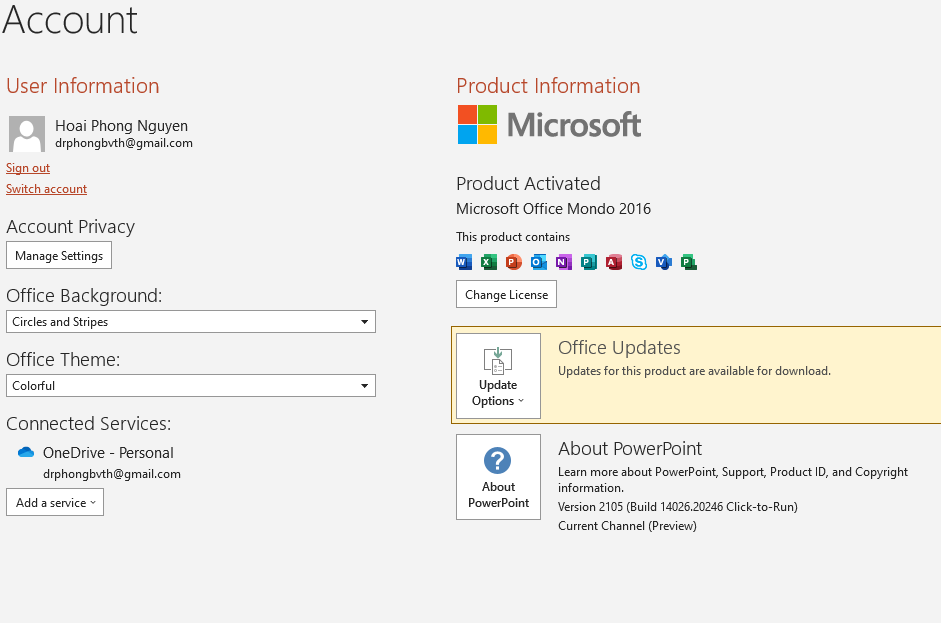This screenshot has width=941, height=623.
Task: Click the This product contains label
Action: click(x=513, y=237)
